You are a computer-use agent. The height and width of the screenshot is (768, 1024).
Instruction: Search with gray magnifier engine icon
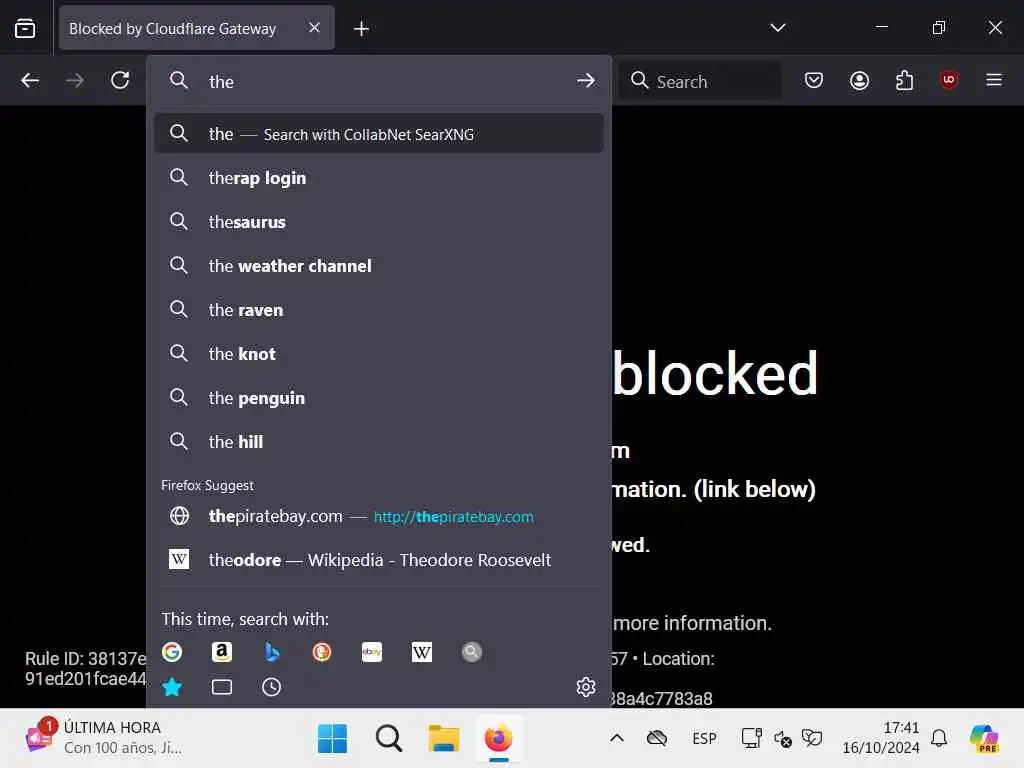(x=472, y=652)
